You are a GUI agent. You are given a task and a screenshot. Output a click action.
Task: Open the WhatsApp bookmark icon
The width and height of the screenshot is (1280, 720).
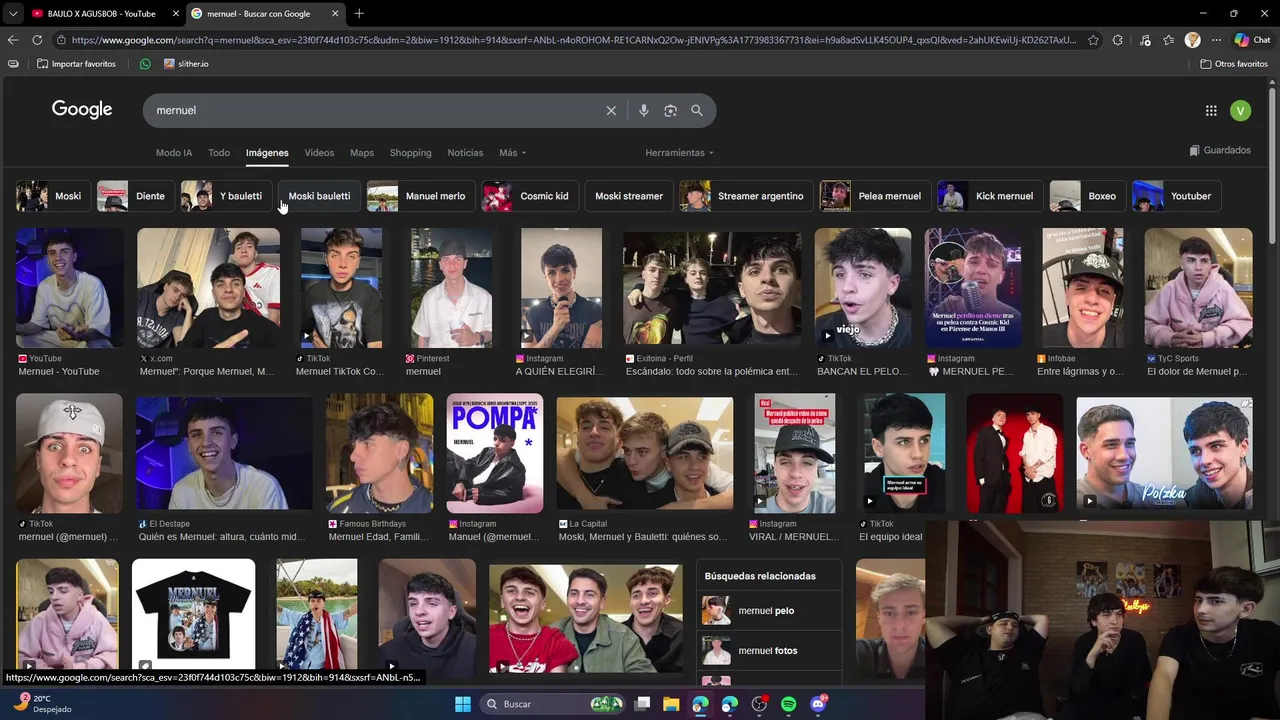point(145,64)
